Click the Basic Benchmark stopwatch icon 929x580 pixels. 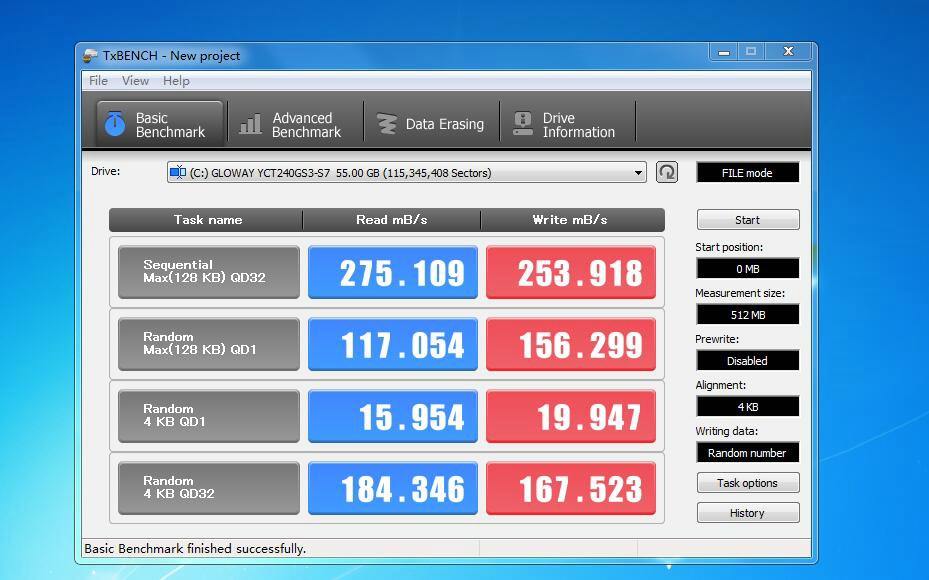(x=115, y=124)
